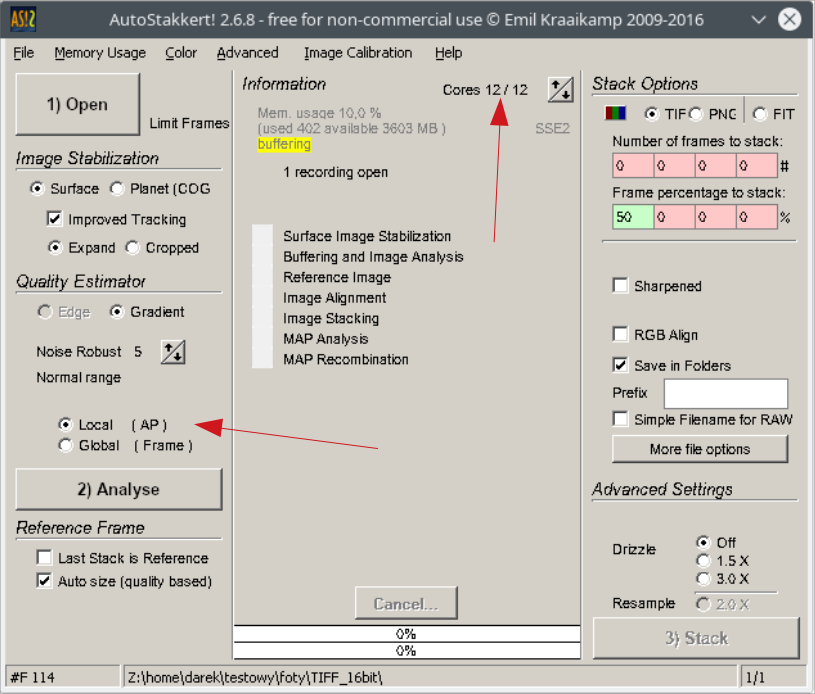This screenshot has width=815, height=694.
Task: Toggle Save in Folders checkbox
Action: pos(672,365)
